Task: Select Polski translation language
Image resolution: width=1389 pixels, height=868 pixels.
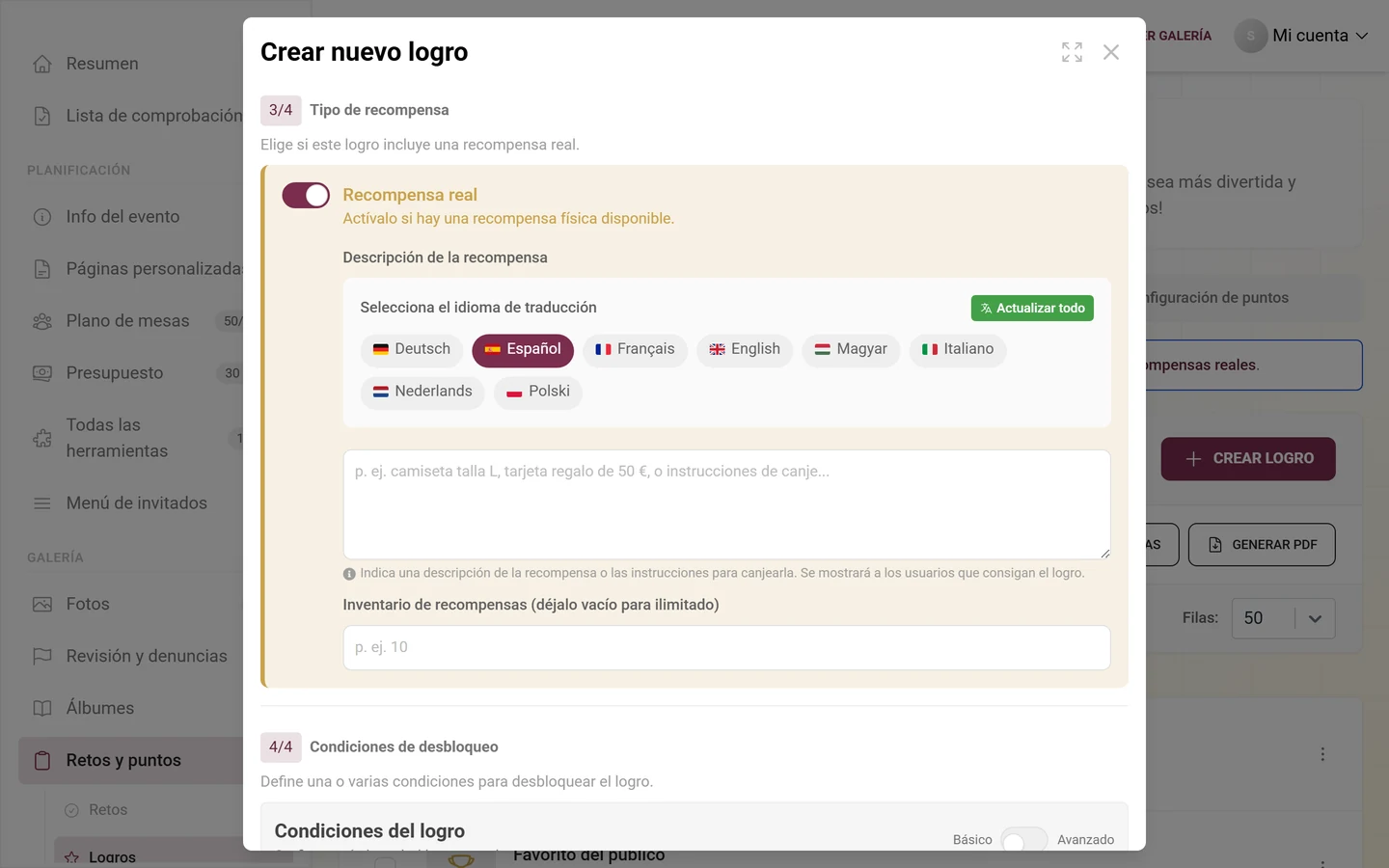Action: click(538, 392)
